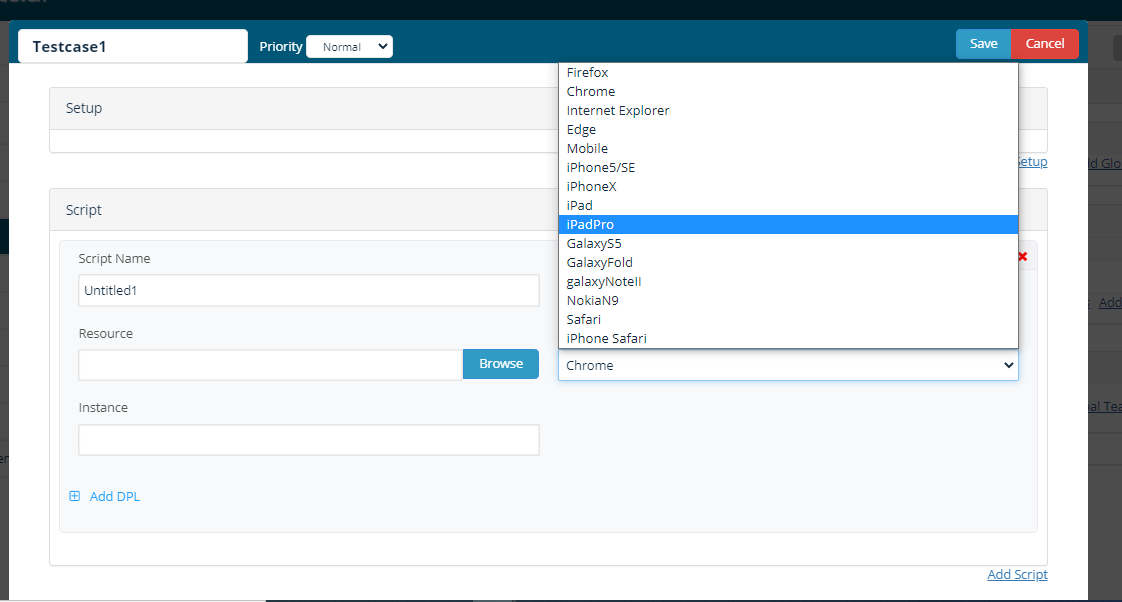Screen dimensions: 1122x602
Task: Select iPhoneX in the dropdown list
Action: 788,186
